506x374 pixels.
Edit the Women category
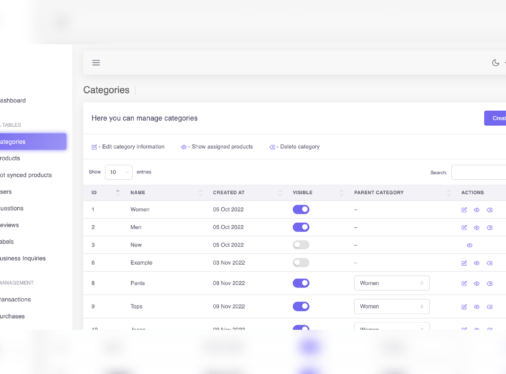coord(464,210)
